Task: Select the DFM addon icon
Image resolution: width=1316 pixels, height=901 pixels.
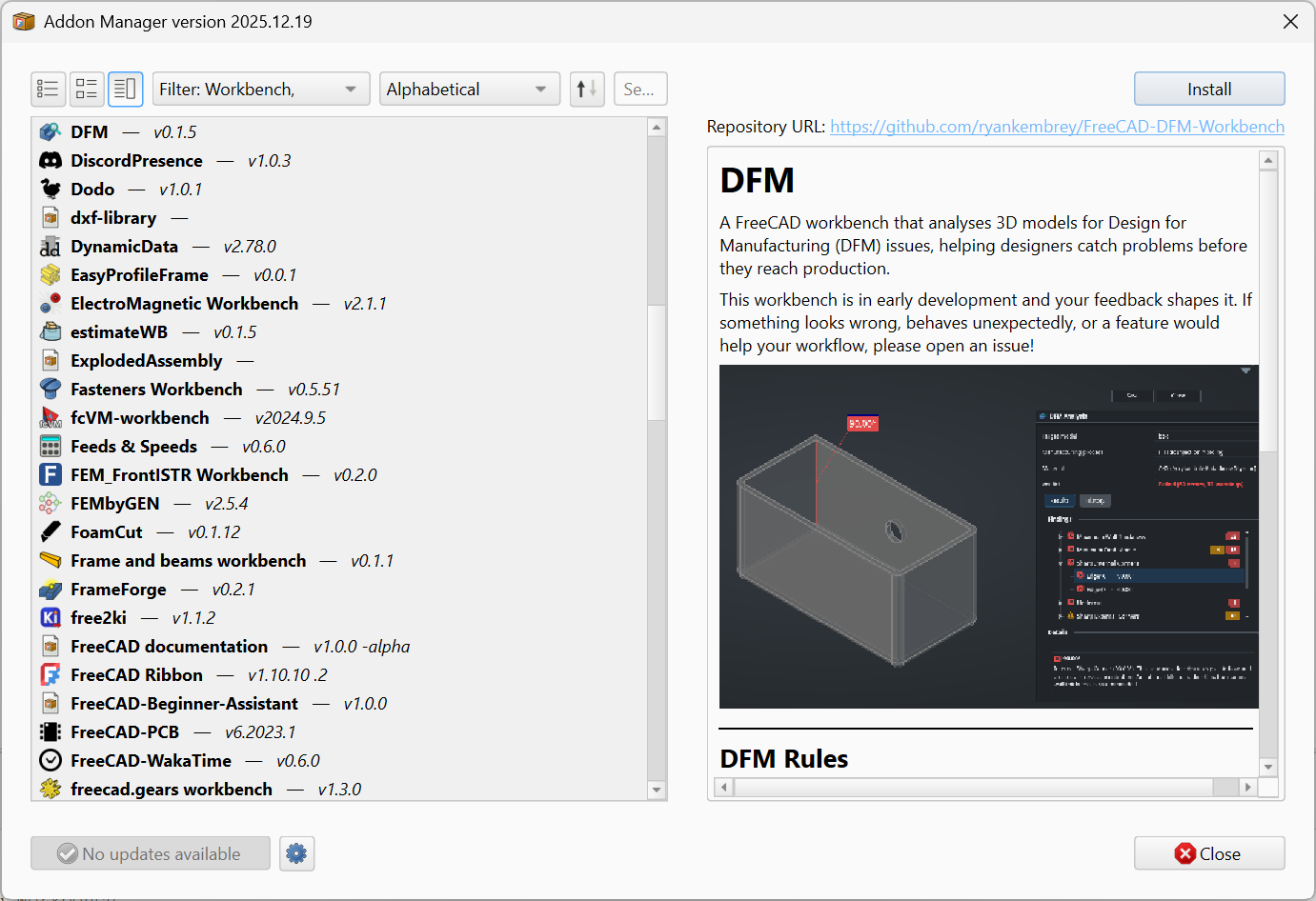Action: (51, 131)
